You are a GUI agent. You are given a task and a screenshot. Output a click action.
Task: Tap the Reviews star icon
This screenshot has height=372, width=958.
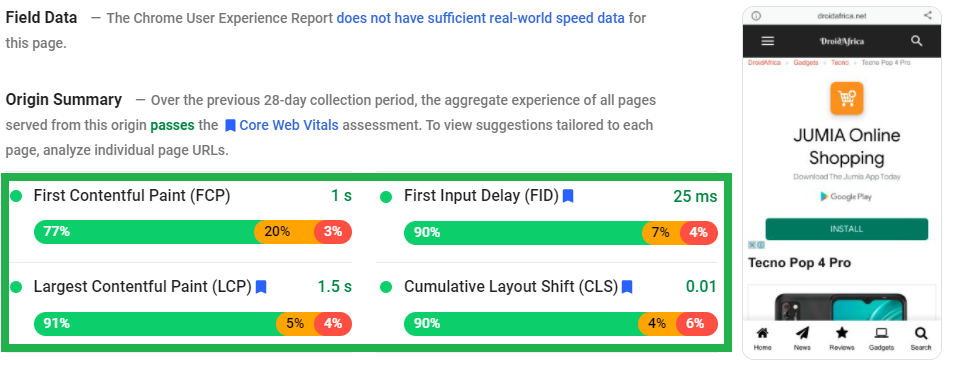click(x=841, y=333)
